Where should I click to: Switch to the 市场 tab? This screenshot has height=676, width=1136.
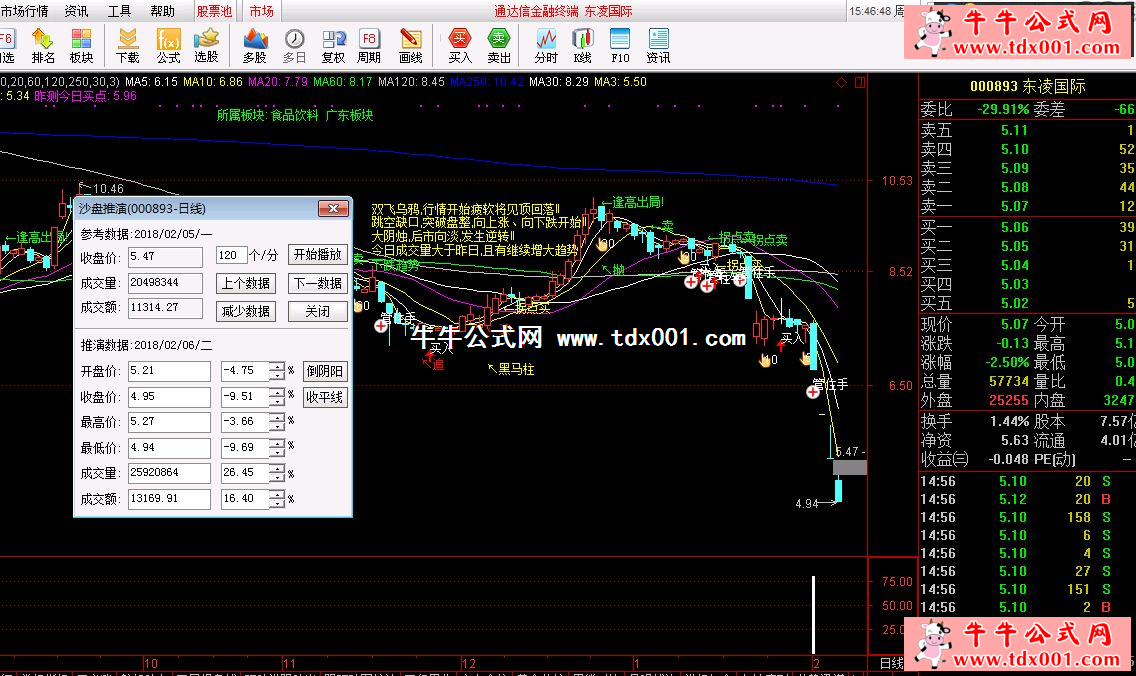tap(262, 11)
